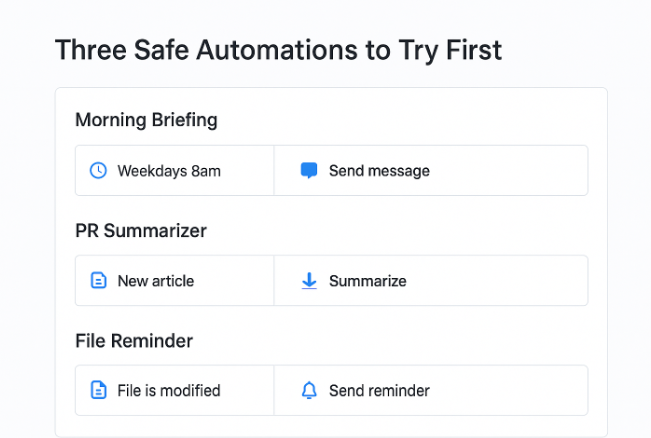Click divider between Weekdays 8am and Send message

tap(274, 171)
